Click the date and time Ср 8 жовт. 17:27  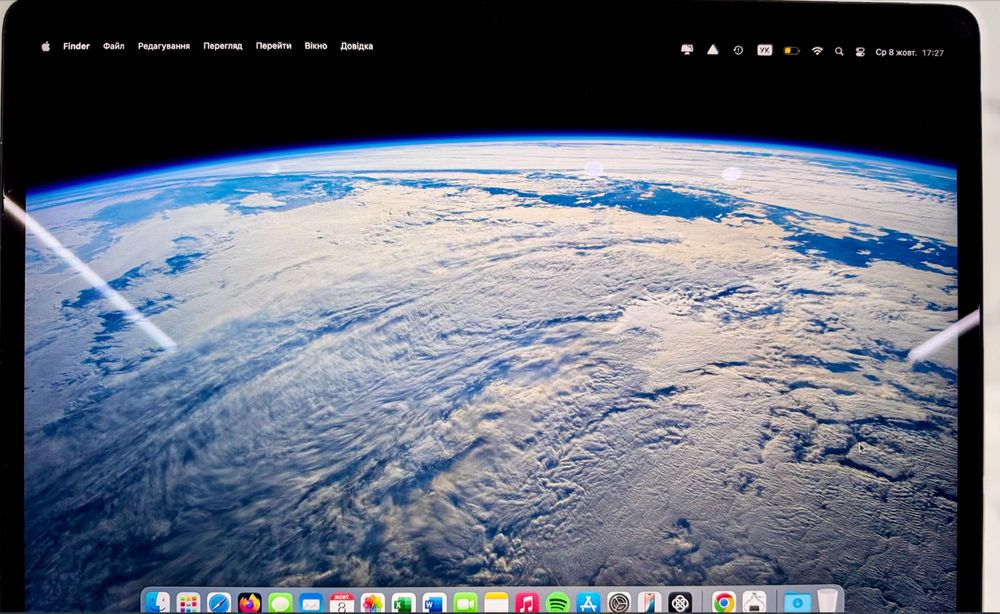click(909, 53)
